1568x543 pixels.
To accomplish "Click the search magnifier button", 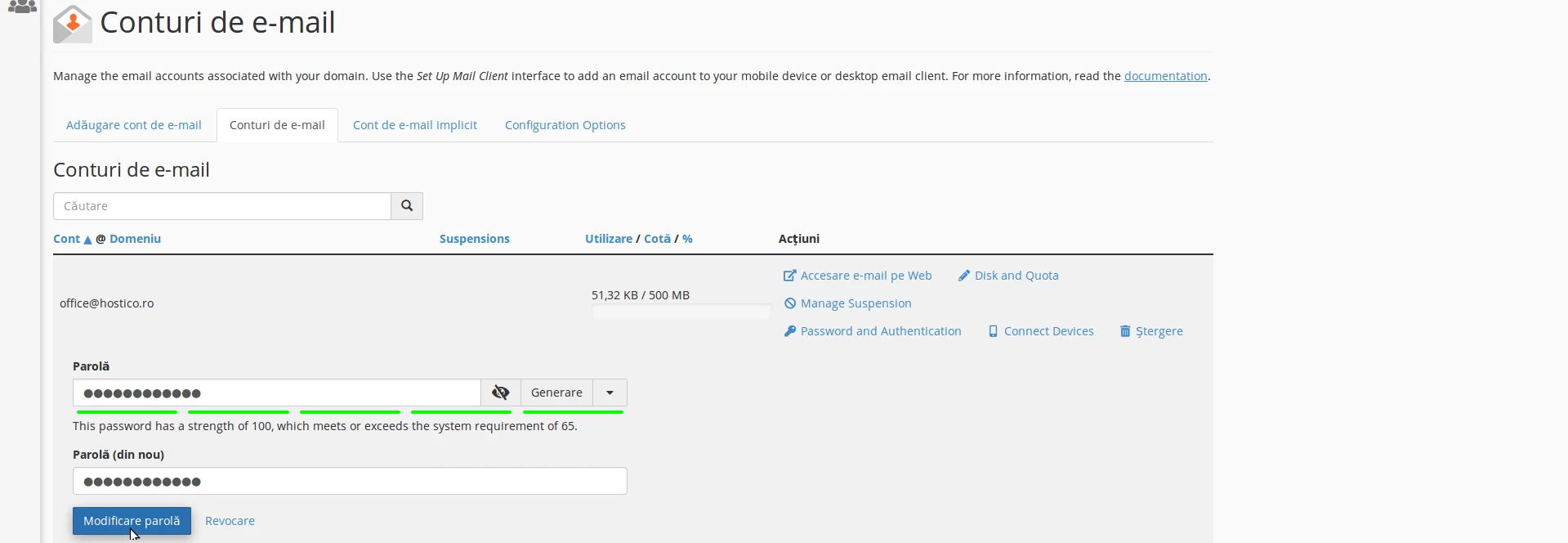I will pos(407,206).
